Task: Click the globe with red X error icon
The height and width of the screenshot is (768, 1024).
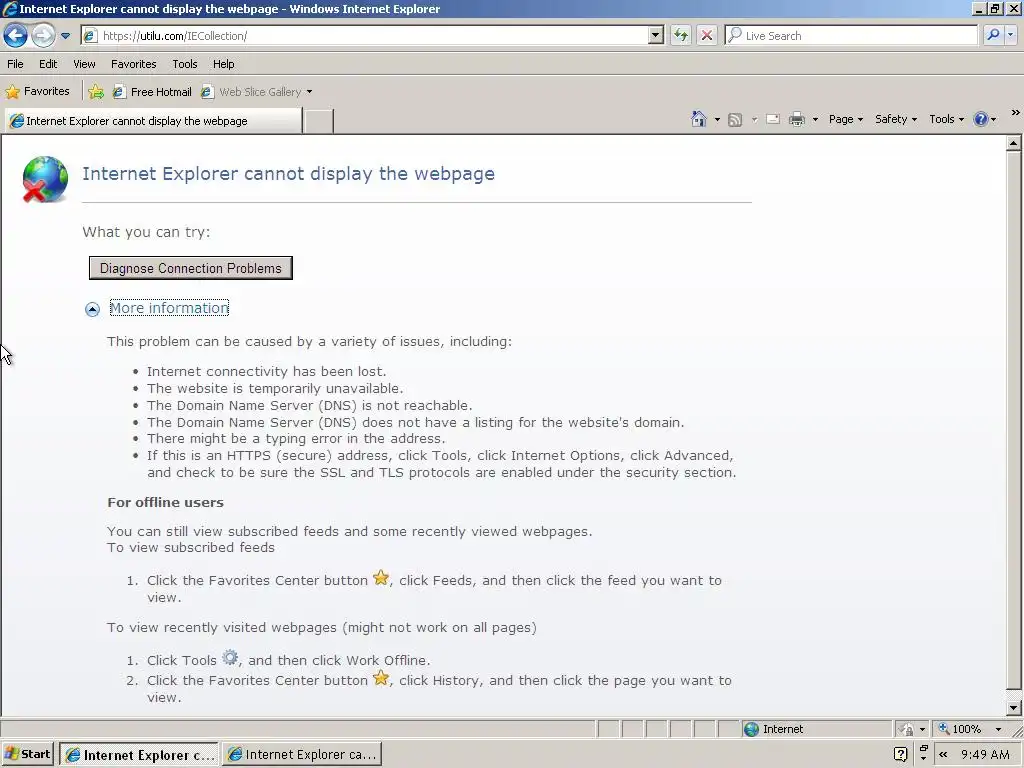Action: click(x=44, y=180)
